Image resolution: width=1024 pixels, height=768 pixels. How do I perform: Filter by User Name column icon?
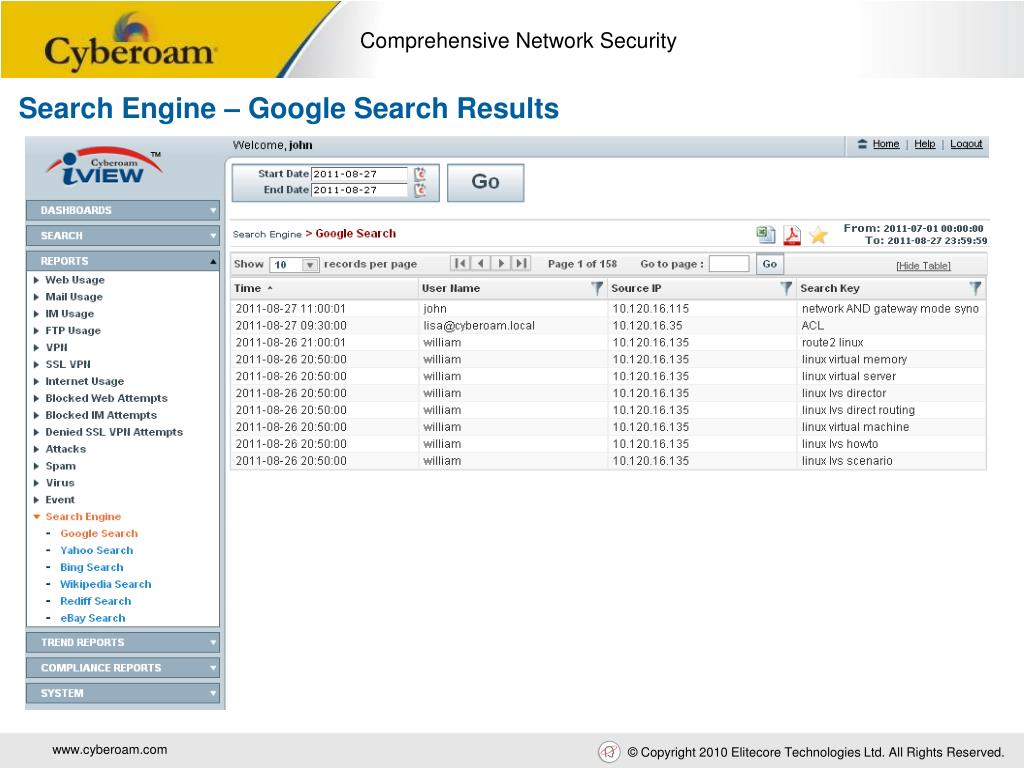tap(596, 288)
